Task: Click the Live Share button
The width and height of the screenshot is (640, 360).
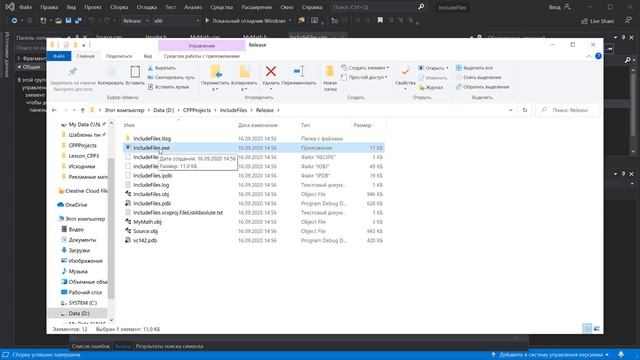Action: point(597,21)
